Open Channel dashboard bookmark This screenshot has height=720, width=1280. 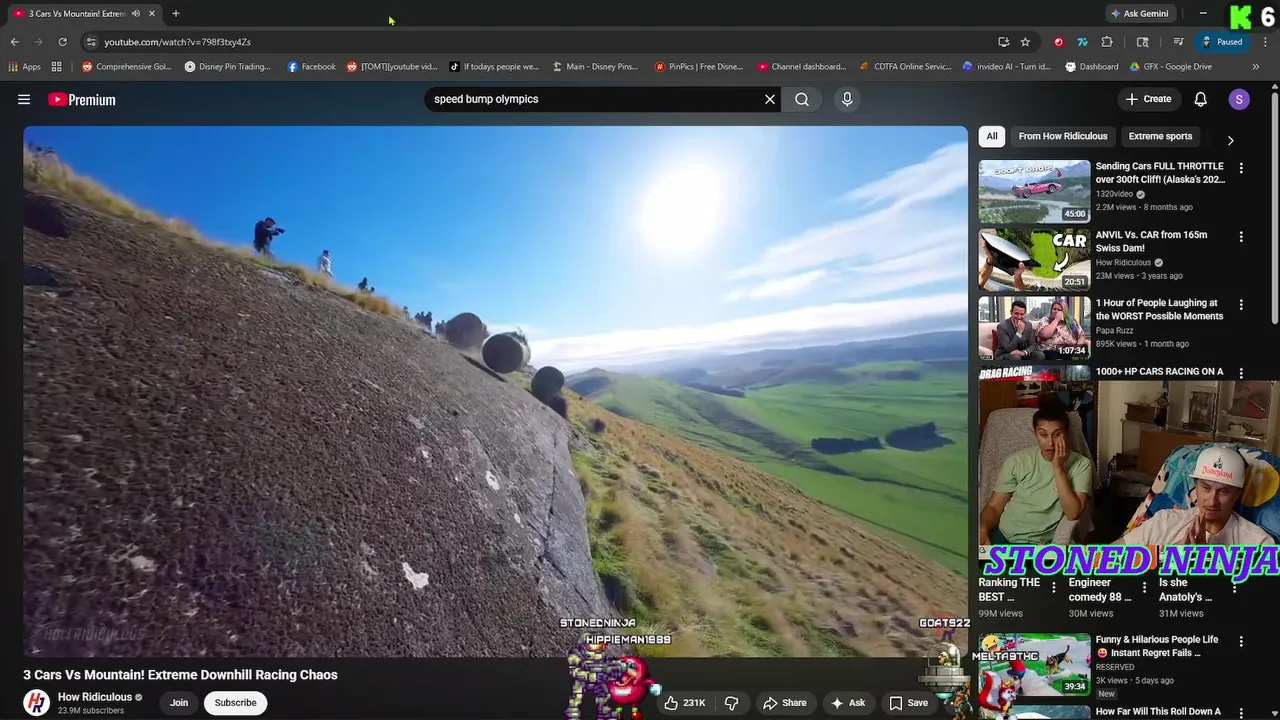pyautogui.click(x=802, y=67)
